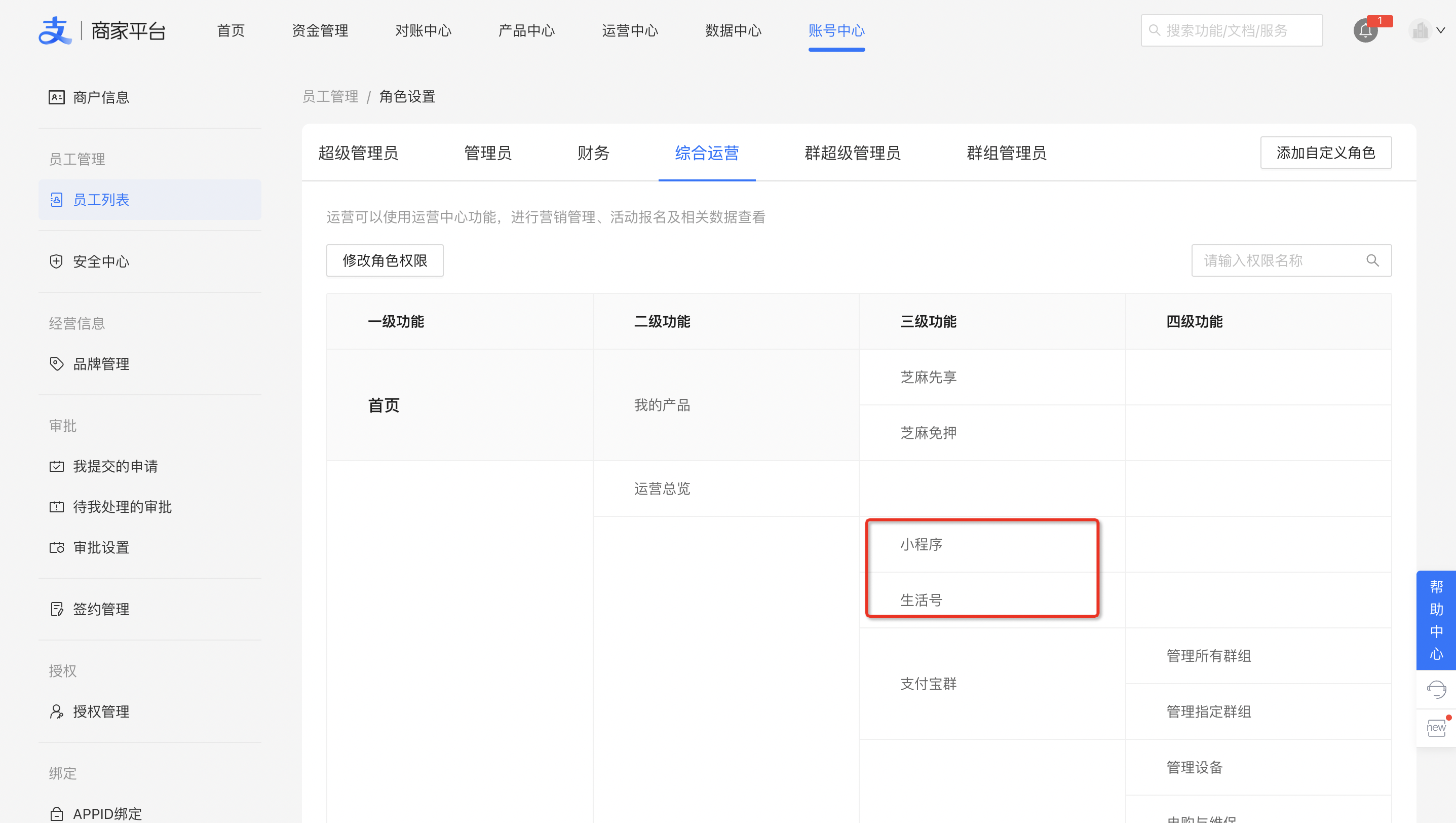Click the 商户信息 card icon
The width and height of the screenshot is (1456, 823).
[x=57, y=97]
